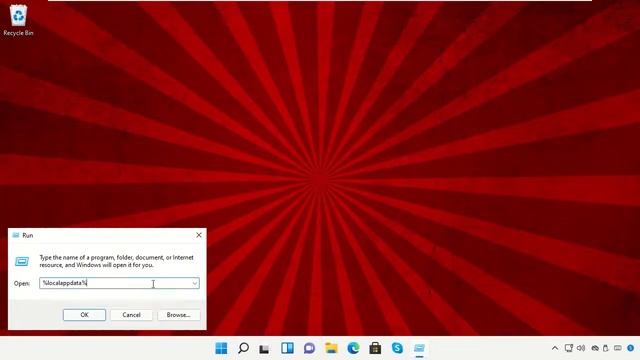Open the blue notification badge icon
The height and width of the screenshot is (360, 640).
(x=631, y=348)
